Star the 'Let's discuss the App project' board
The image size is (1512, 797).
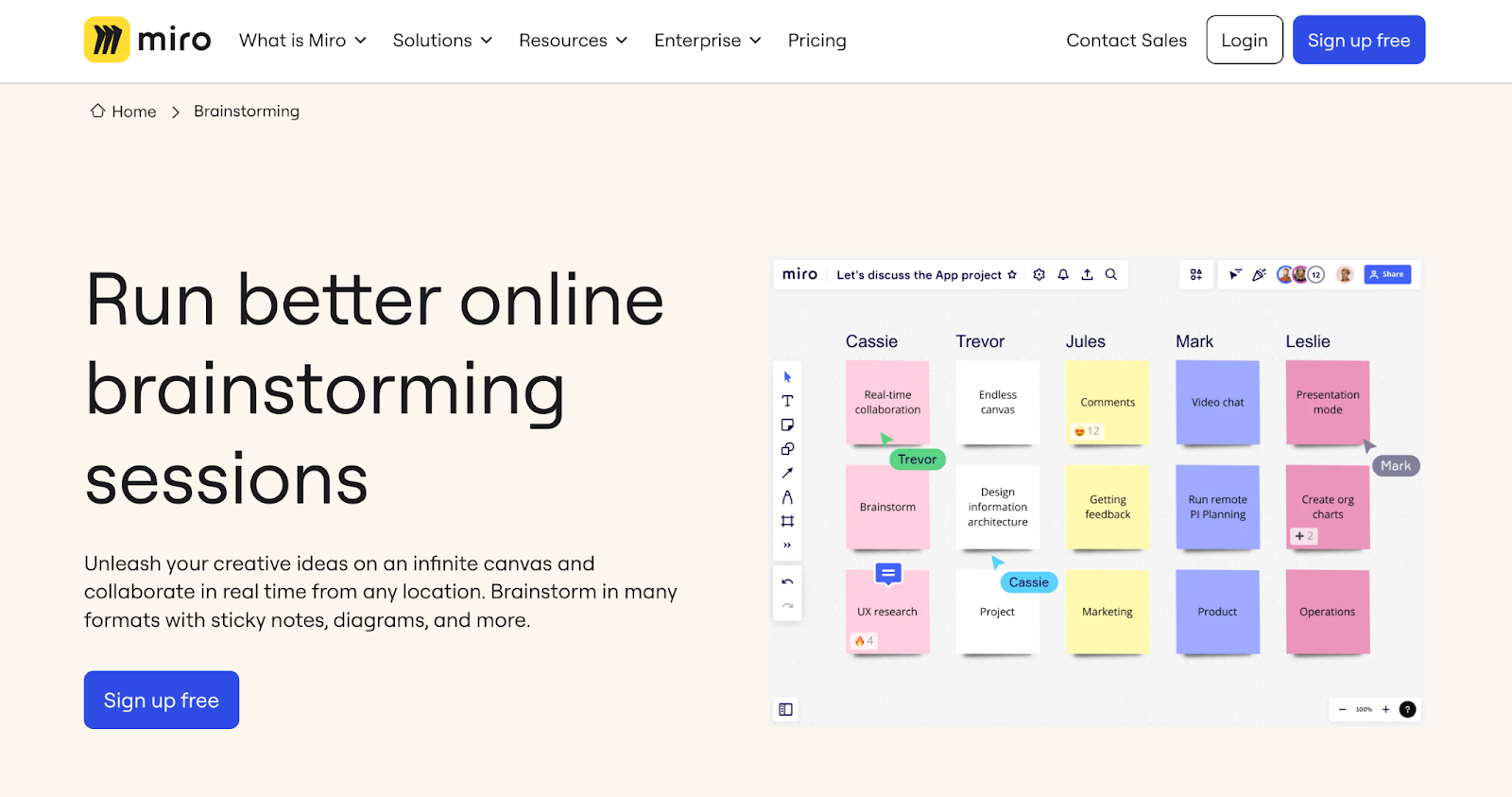tap(1012, 275)
